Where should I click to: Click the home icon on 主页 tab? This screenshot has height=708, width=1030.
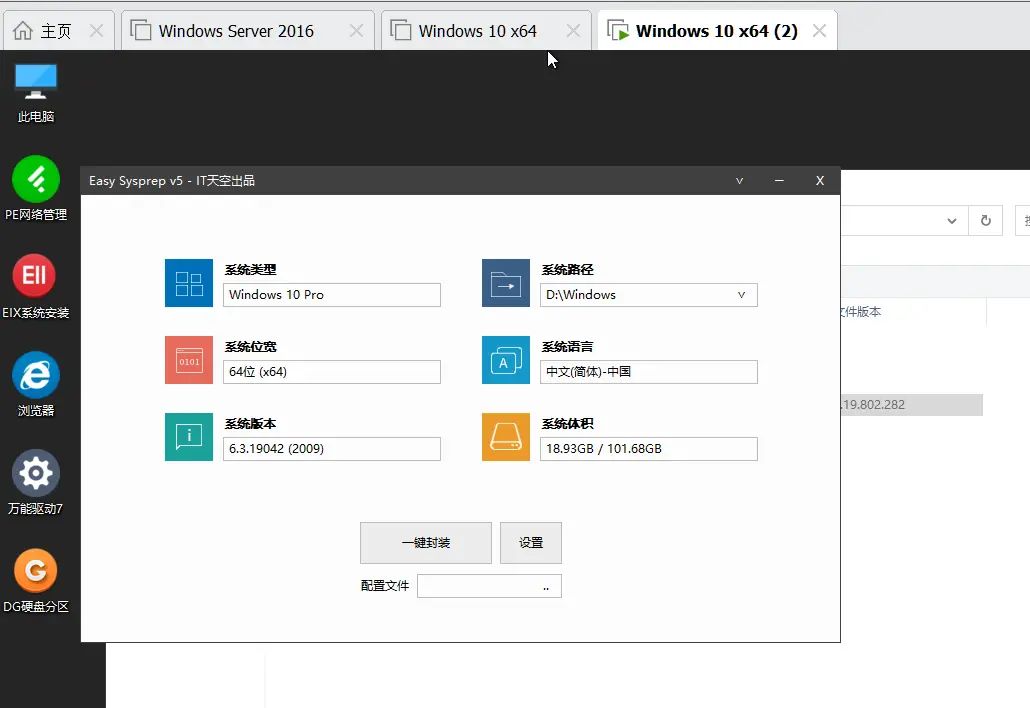click(x=23, y=31)
